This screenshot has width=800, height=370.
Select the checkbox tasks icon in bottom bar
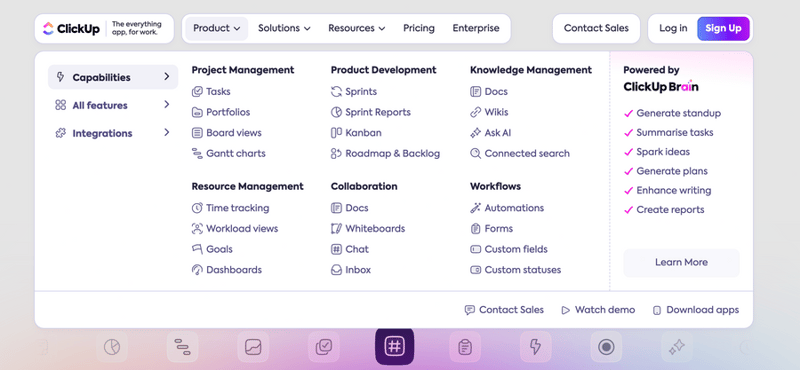coord(323,347)
